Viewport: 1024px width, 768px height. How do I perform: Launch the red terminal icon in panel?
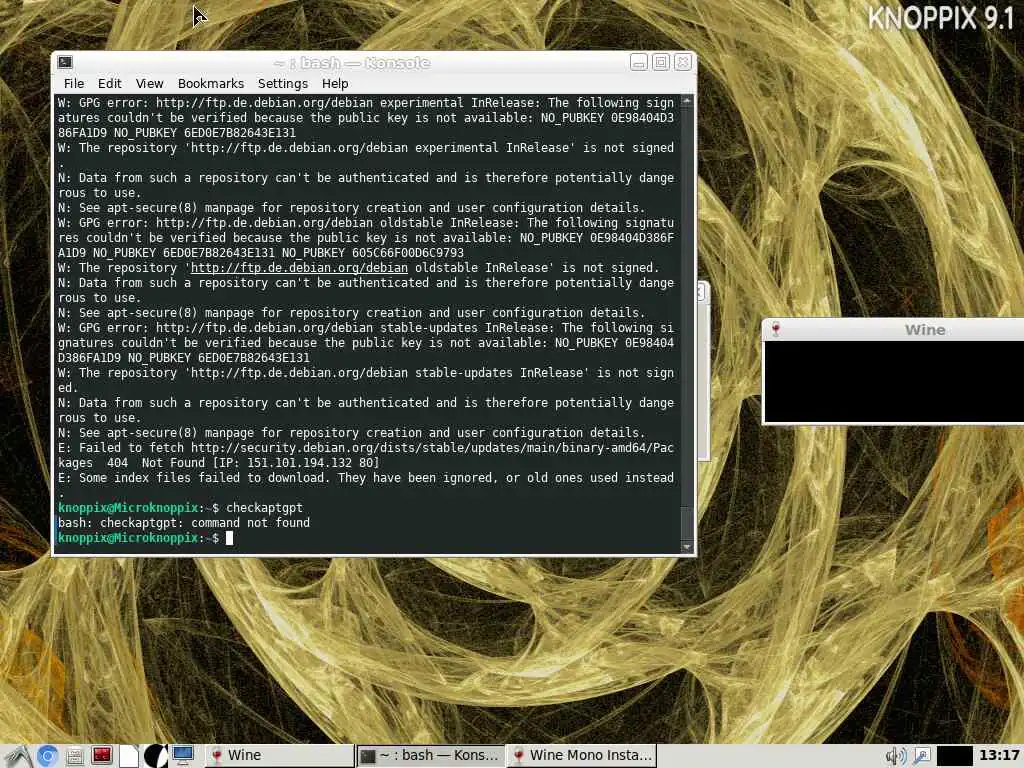(101, 756)
